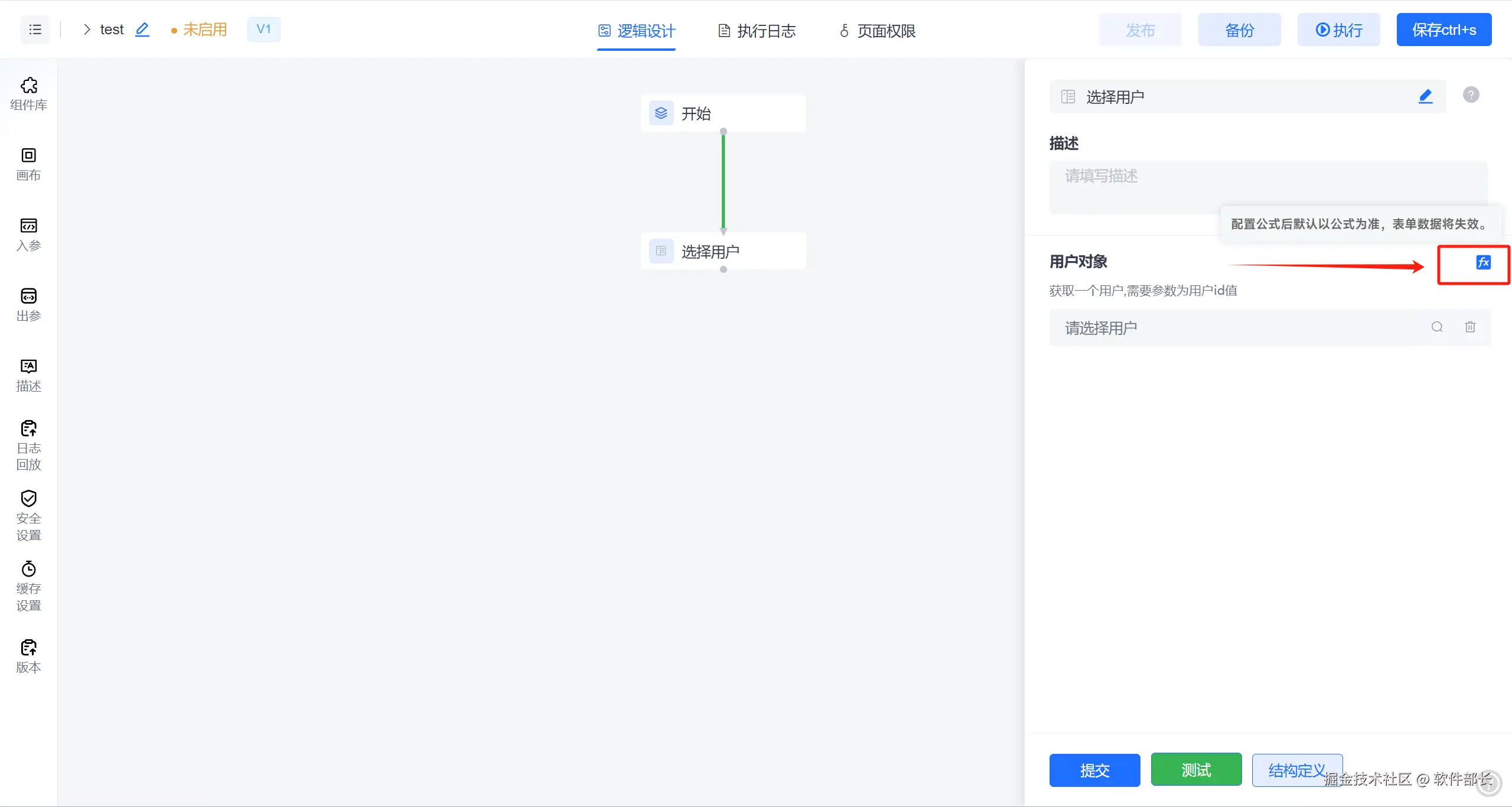Viewport: 1512px width, 807px height.
Task: Switch to the 执行日志 tab
Action: 757,31
